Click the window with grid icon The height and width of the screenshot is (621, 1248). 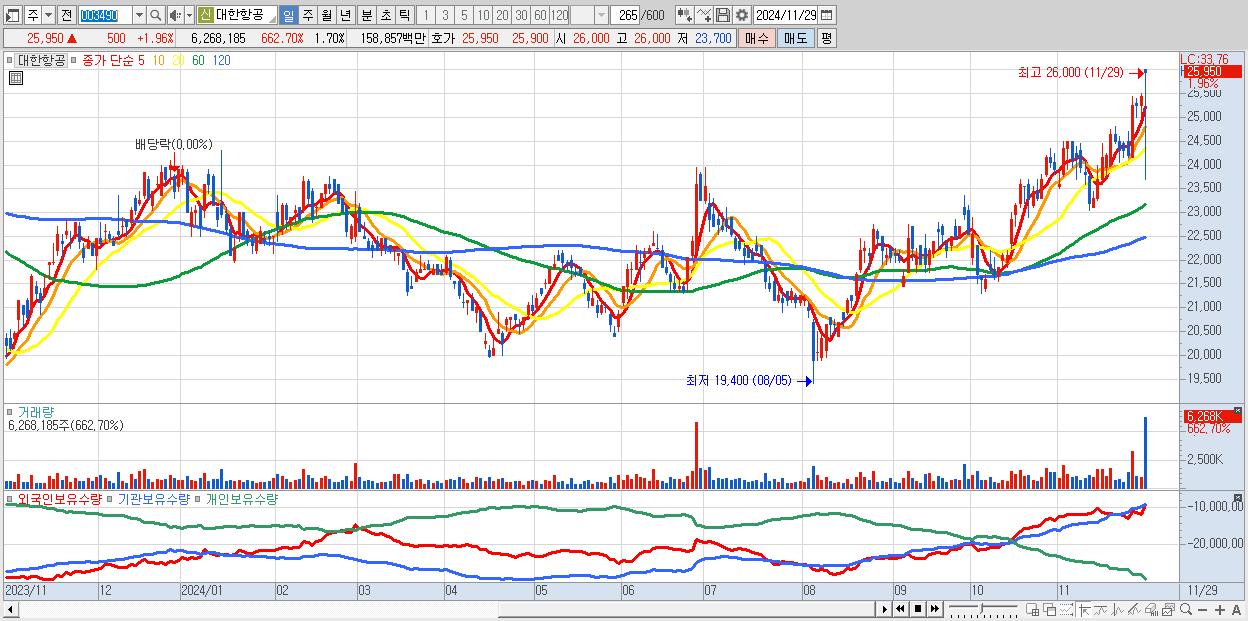pyautogui.click(x=1033, y=609)
